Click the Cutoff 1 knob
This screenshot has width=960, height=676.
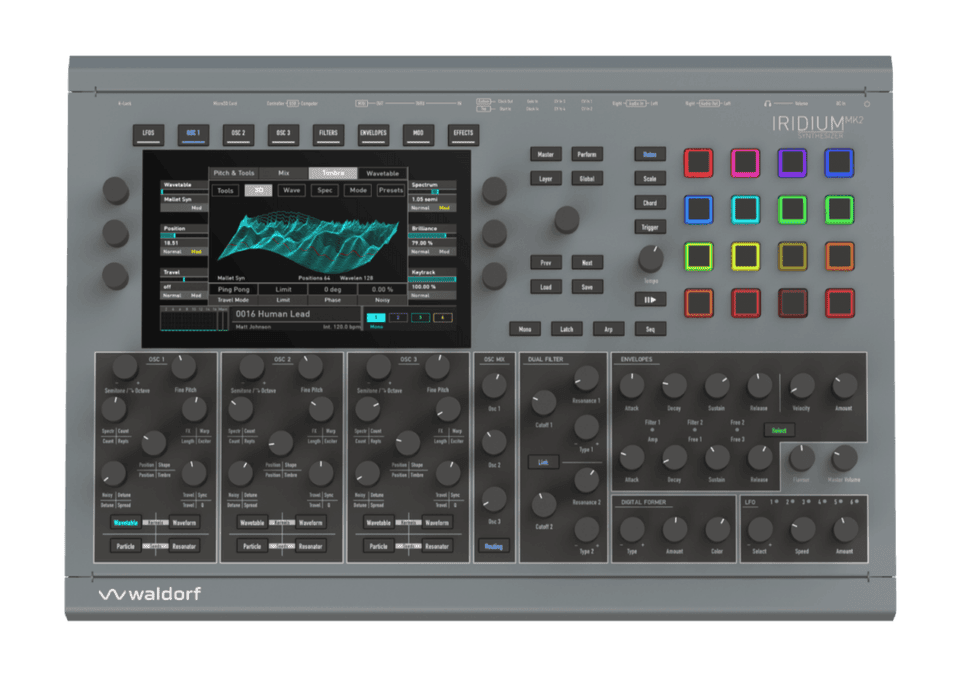(543, 402)
